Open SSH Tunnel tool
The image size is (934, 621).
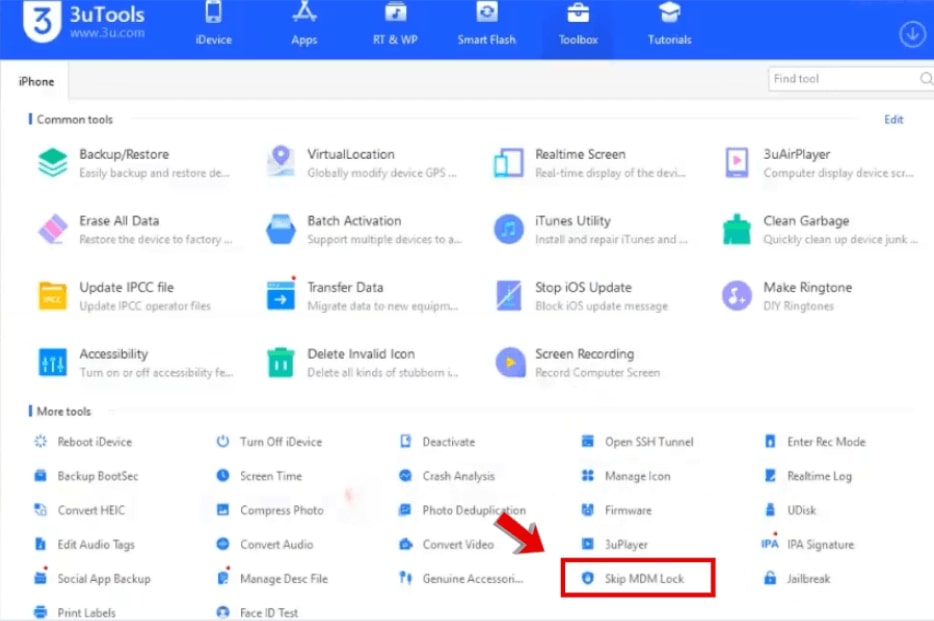(x=637, y=442)
